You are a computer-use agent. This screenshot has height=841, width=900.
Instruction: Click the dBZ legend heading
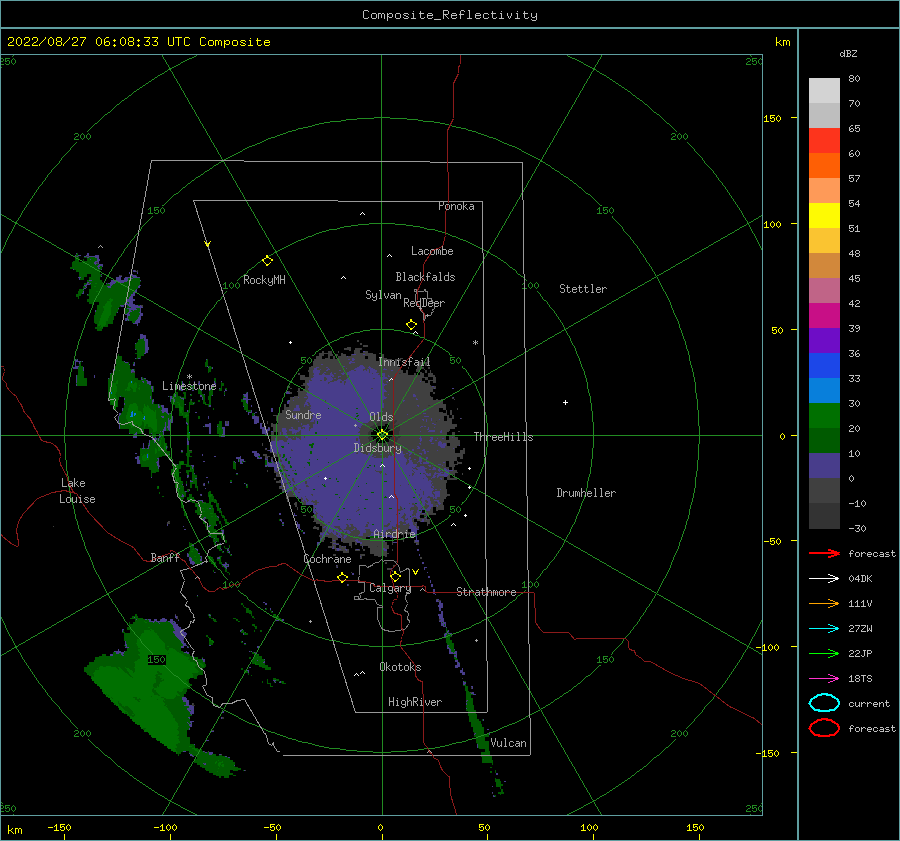coord(848,53)
